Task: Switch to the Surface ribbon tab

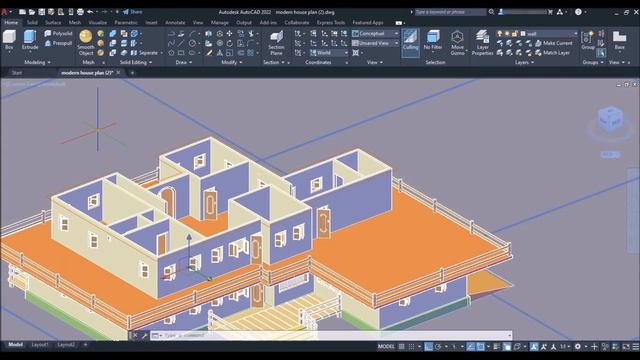Action: [x=53, y=22]
